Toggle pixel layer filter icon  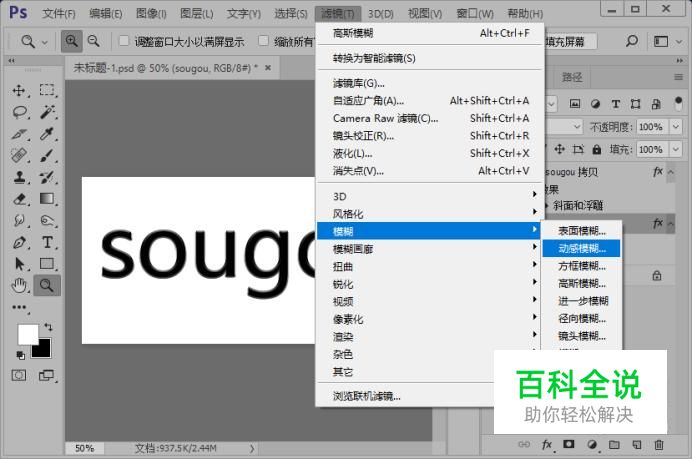click(x=575, y=104)
